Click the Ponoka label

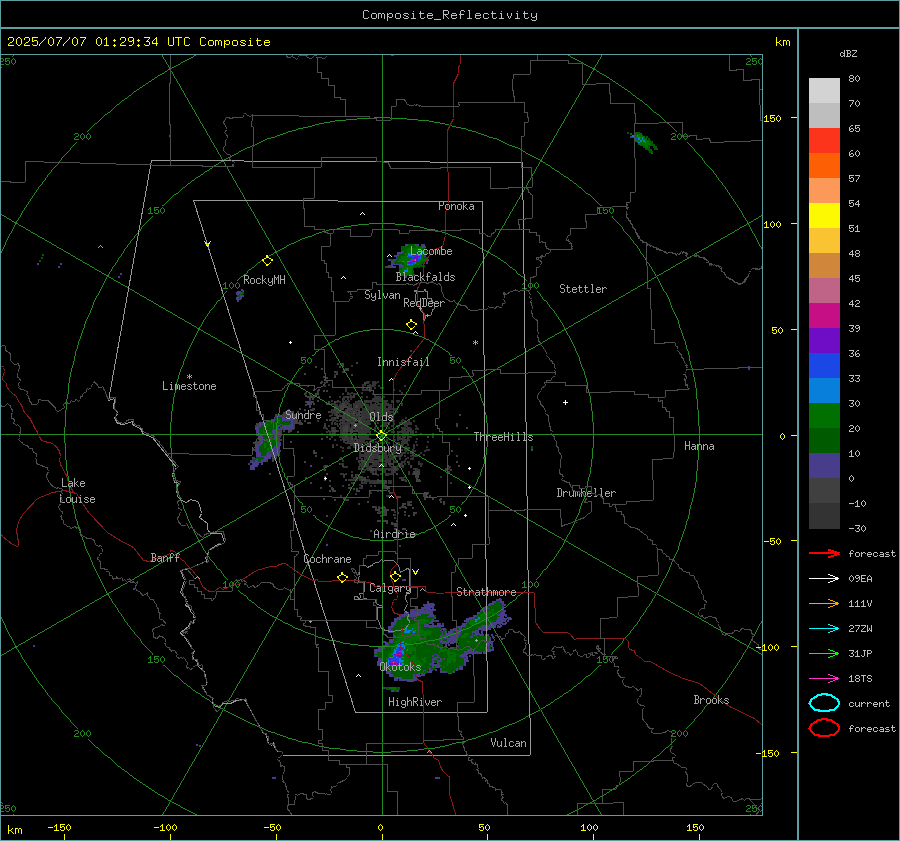(x=456, y=206)
